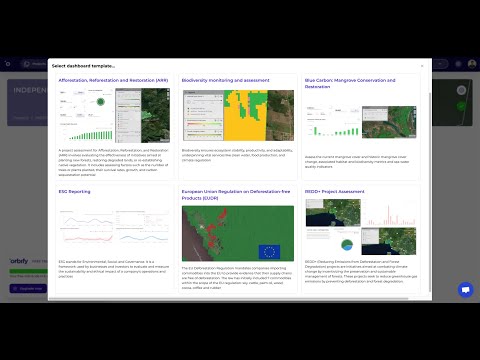Click the horizontal scrollbar at dialog bottom

tap(229, 299)
